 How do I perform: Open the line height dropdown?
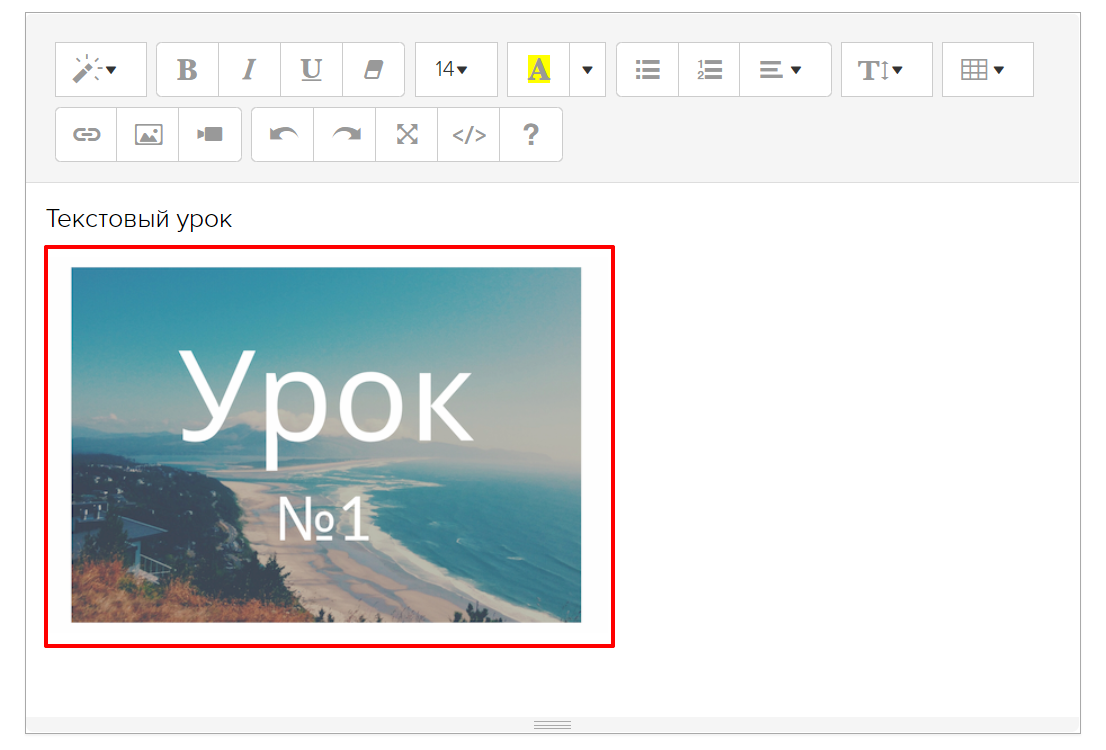click(x=886, y=70)
